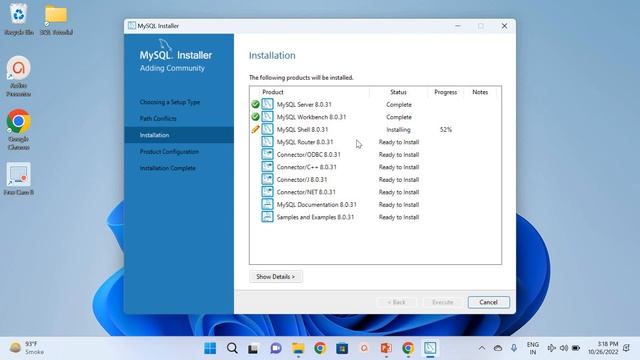Click green checkmark beside MySQL Workbench
The image size is (640, 360).
click(256, 117)
